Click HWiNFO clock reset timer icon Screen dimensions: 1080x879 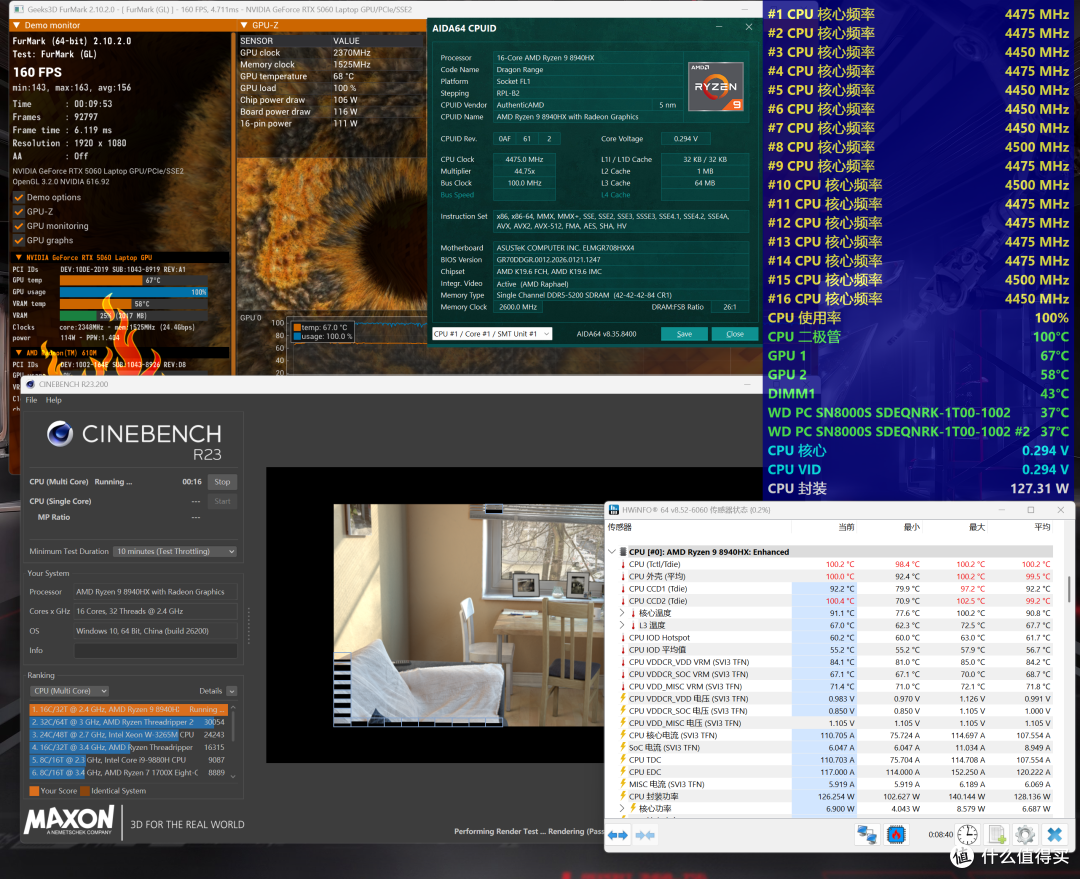pos(967,835)
